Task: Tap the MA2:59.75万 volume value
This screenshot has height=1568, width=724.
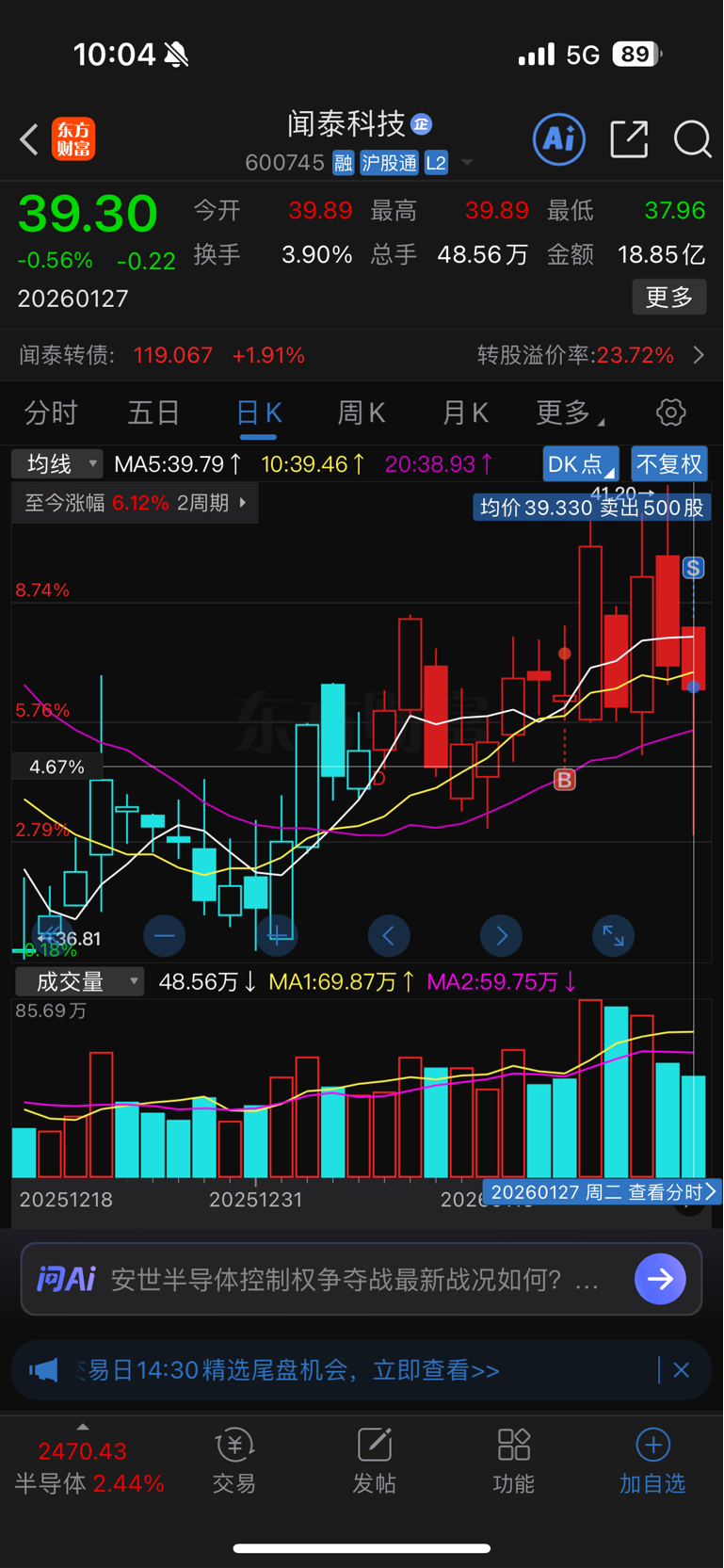Action: pyautogui.click(x=502, y=981)
